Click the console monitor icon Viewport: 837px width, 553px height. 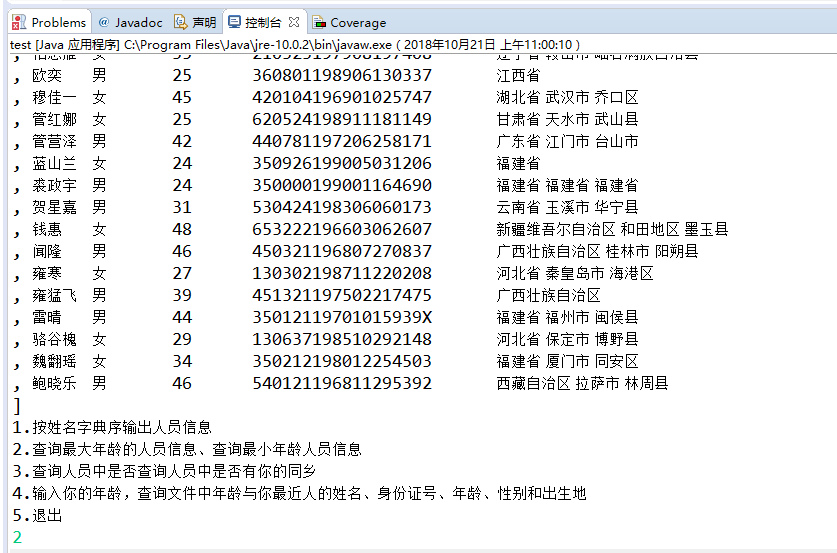click(234, 21)
